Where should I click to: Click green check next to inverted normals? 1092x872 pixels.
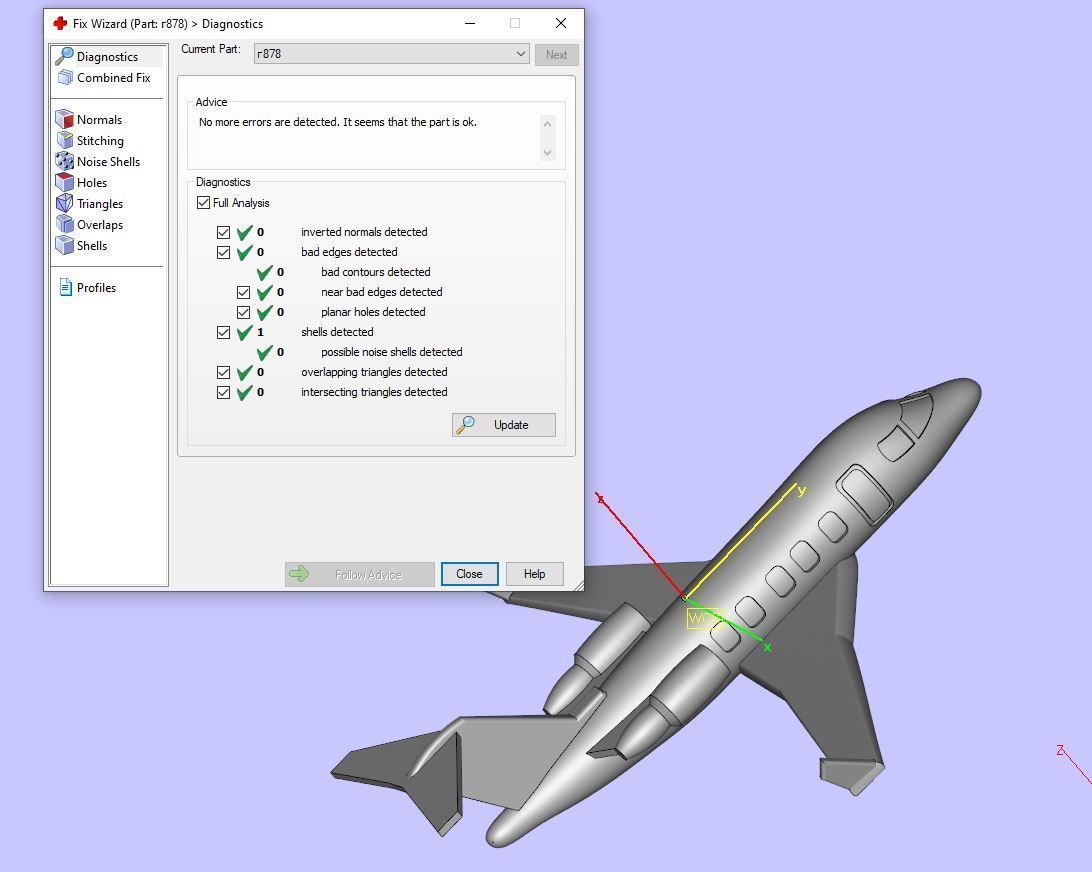244,232
